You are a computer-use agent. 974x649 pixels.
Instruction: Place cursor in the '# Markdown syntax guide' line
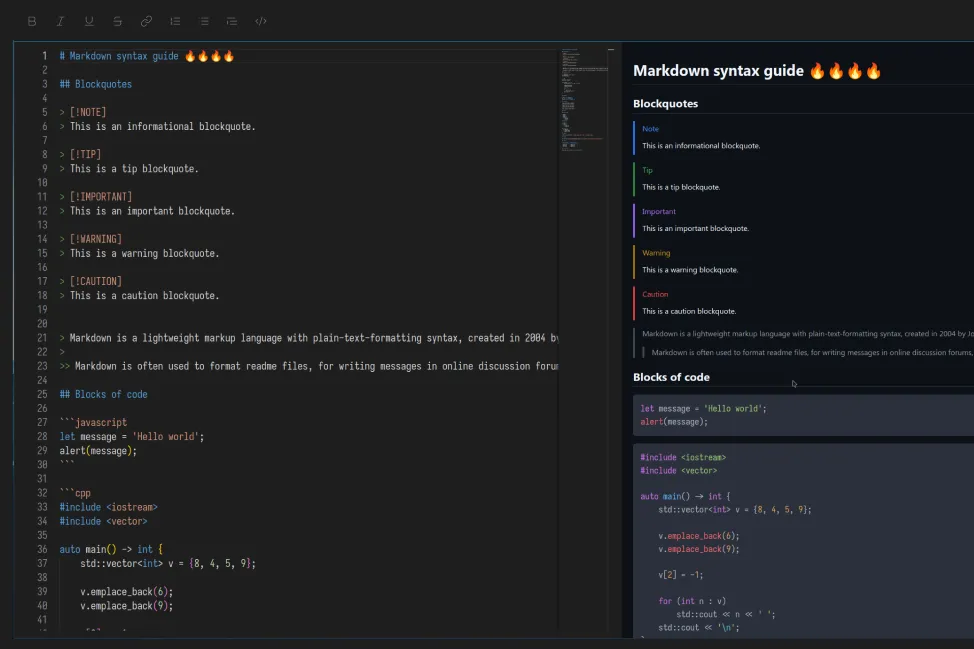(x=140, y=55)
